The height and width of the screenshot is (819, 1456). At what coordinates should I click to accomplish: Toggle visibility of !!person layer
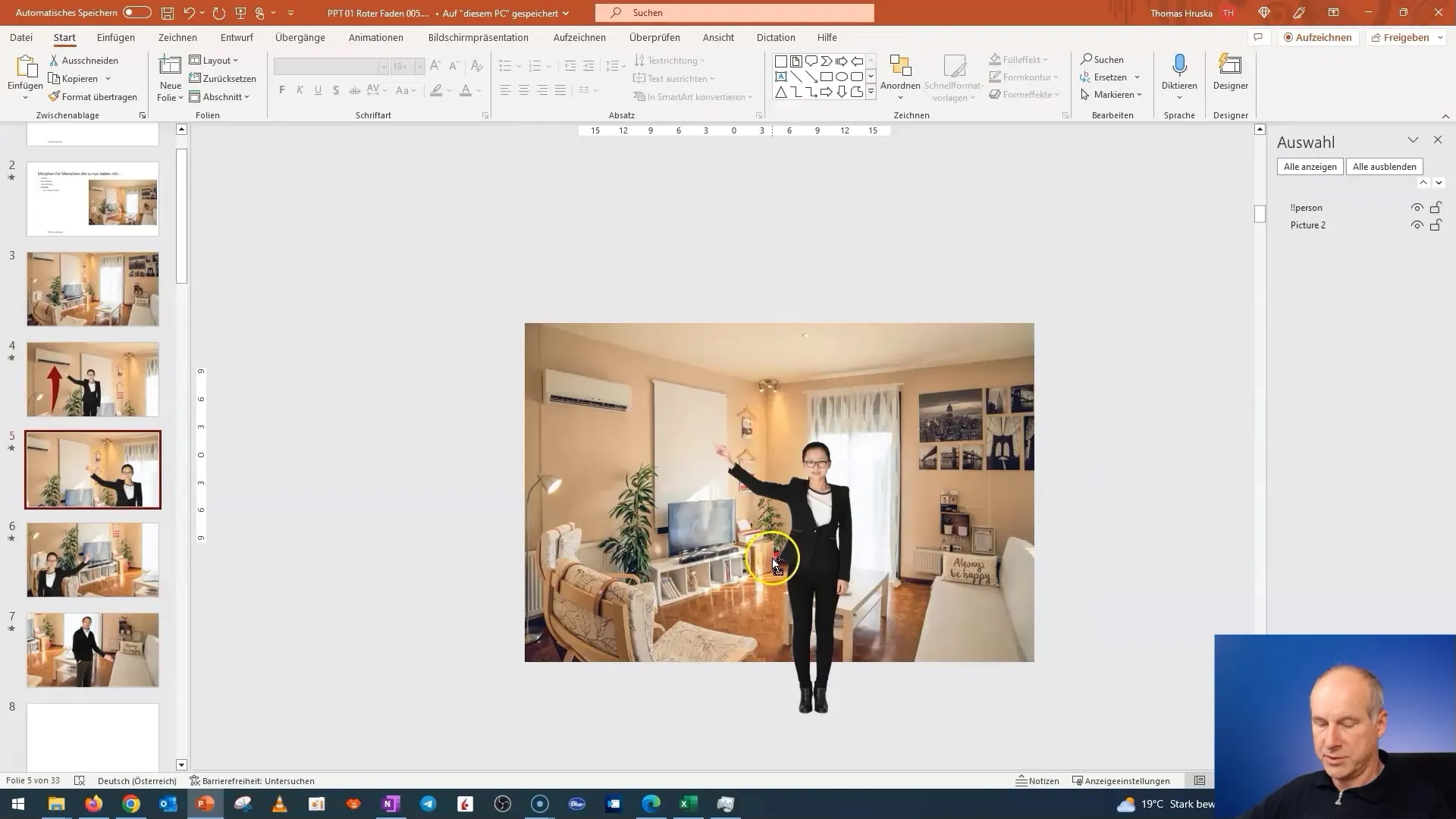(1417, 207)
